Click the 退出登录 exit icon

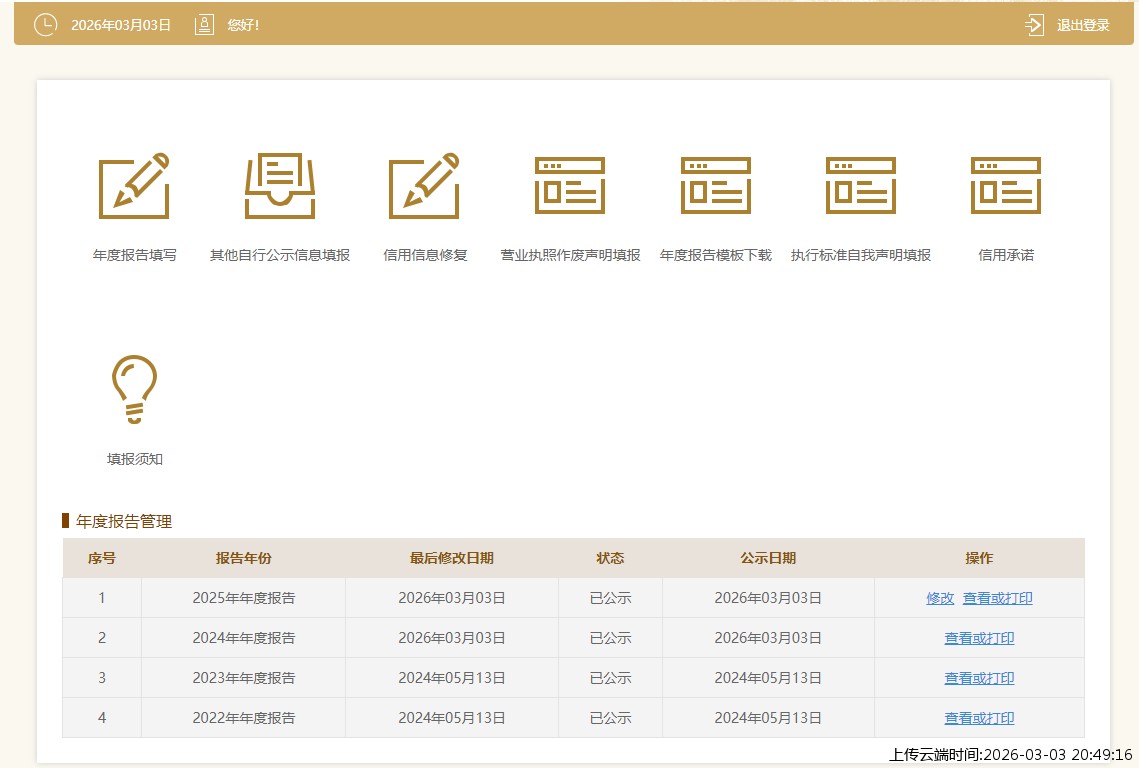pos(1034,25)
